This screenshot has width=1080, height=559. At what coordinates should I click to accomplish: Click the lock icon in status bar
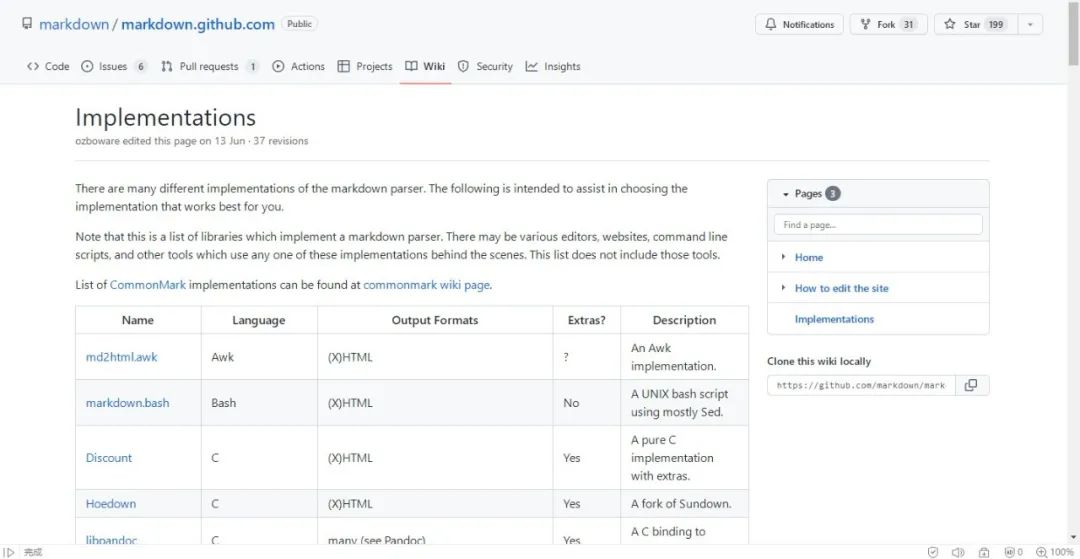984,552
